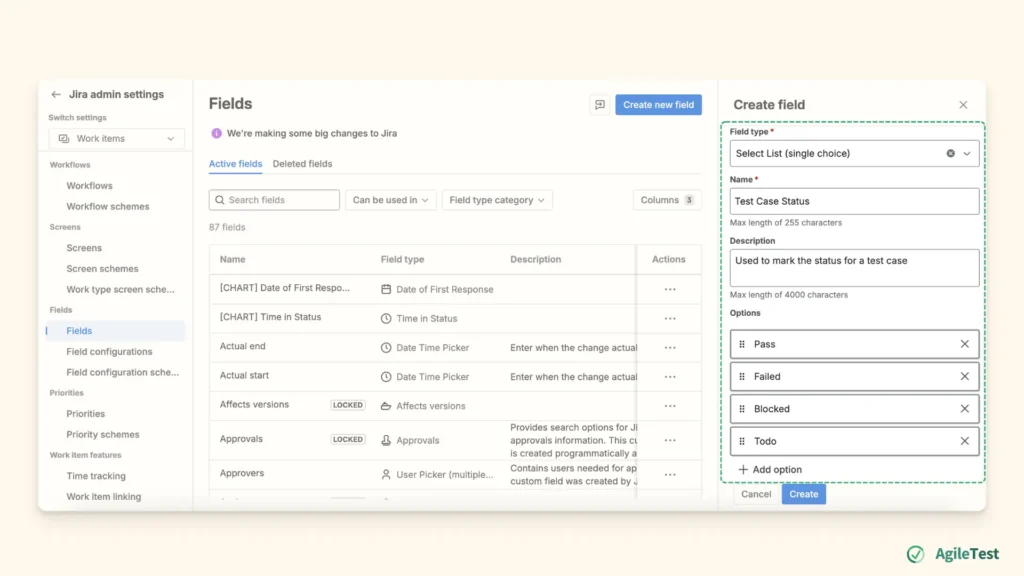
Task: Click the Search fields input
Action: tap(274, 200)
